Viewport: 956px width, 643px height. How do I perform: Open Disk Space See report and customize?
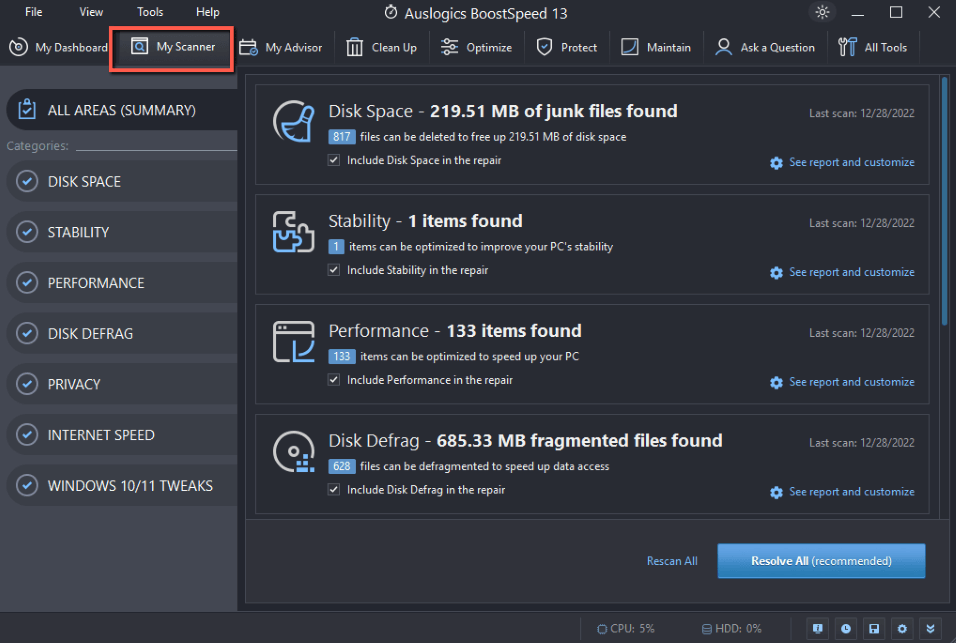[x=843, y=162]
